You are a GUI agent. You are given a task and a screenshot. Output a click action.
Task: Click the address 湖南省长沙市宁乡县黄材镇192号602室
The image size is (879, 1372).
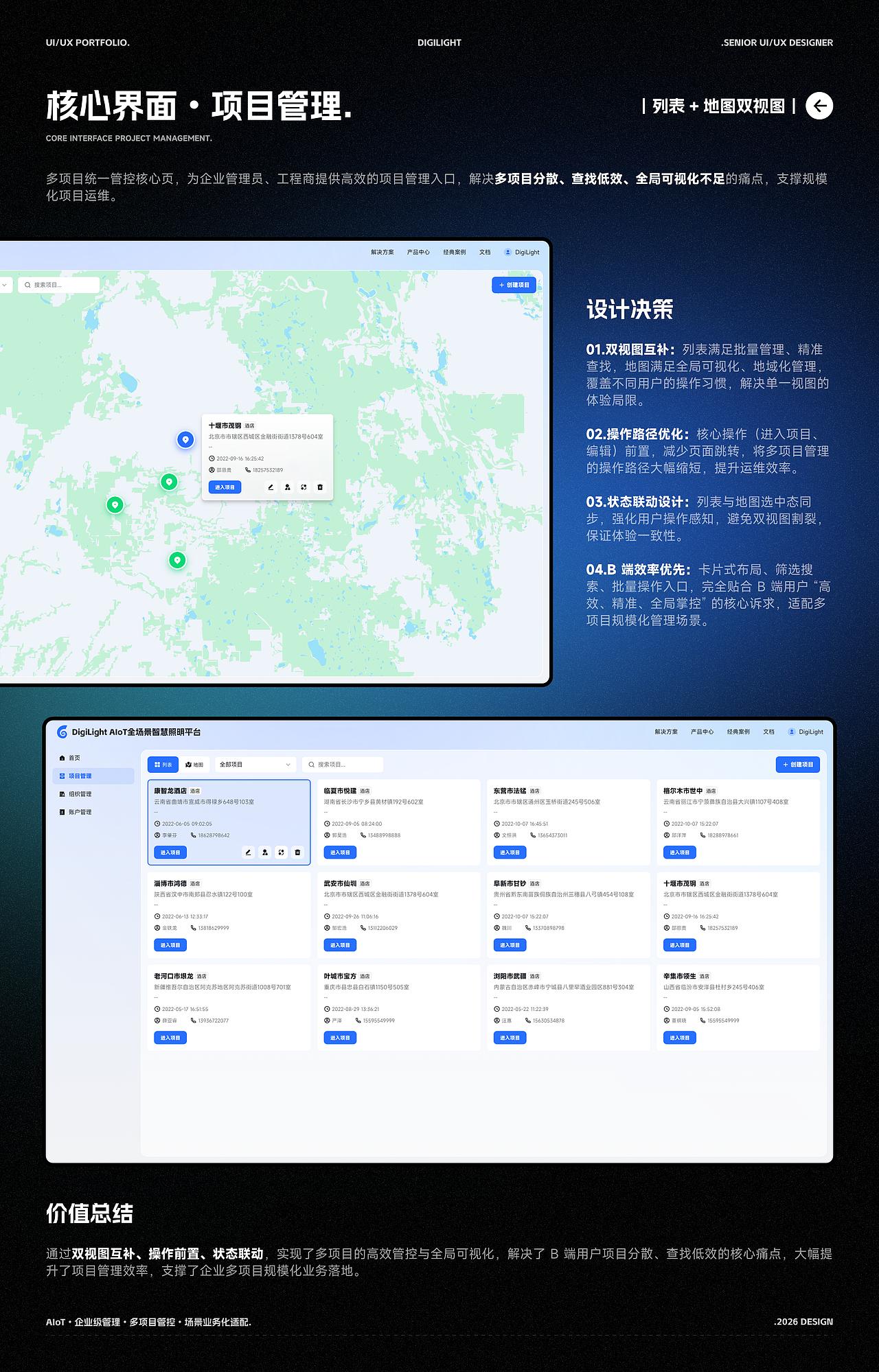(x=374, y=802)
